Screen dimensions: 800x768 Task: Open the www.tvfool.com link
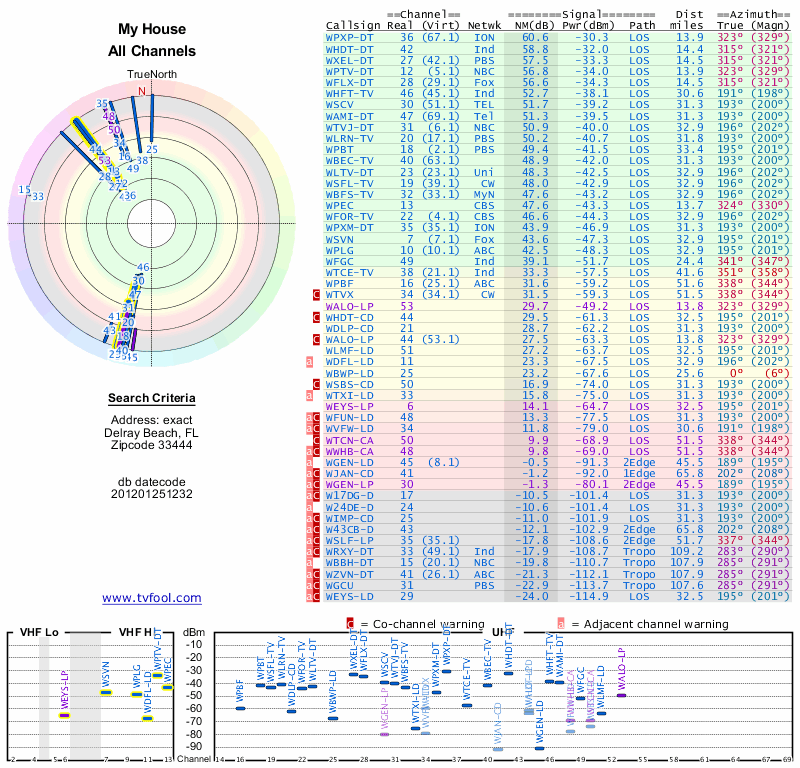(152, 598)
